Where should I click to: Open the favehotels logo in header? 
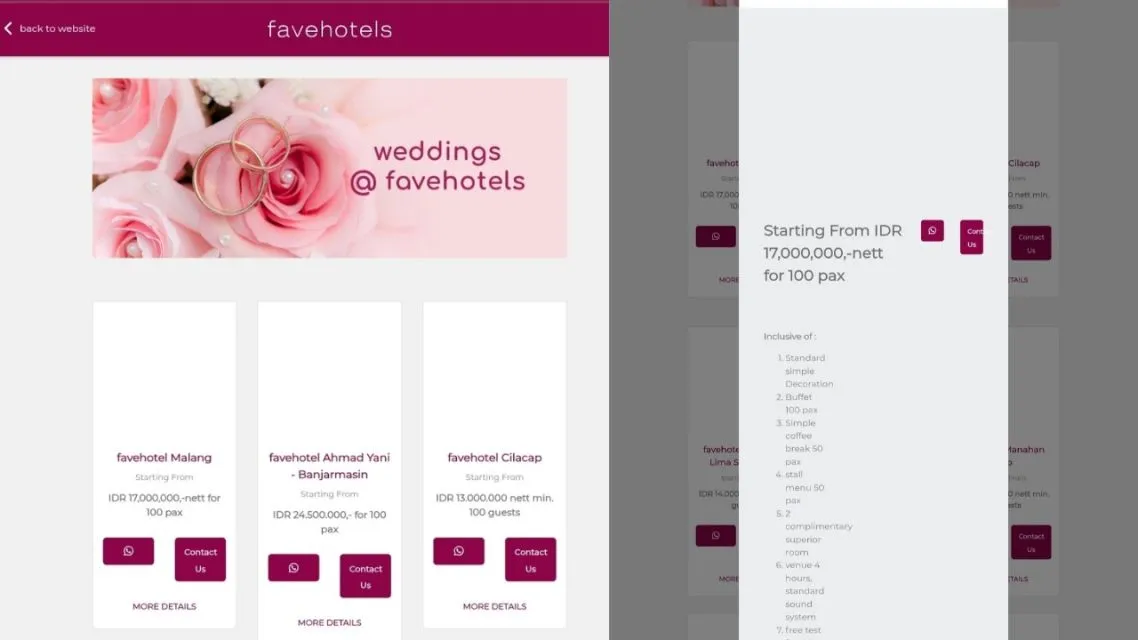329,29
